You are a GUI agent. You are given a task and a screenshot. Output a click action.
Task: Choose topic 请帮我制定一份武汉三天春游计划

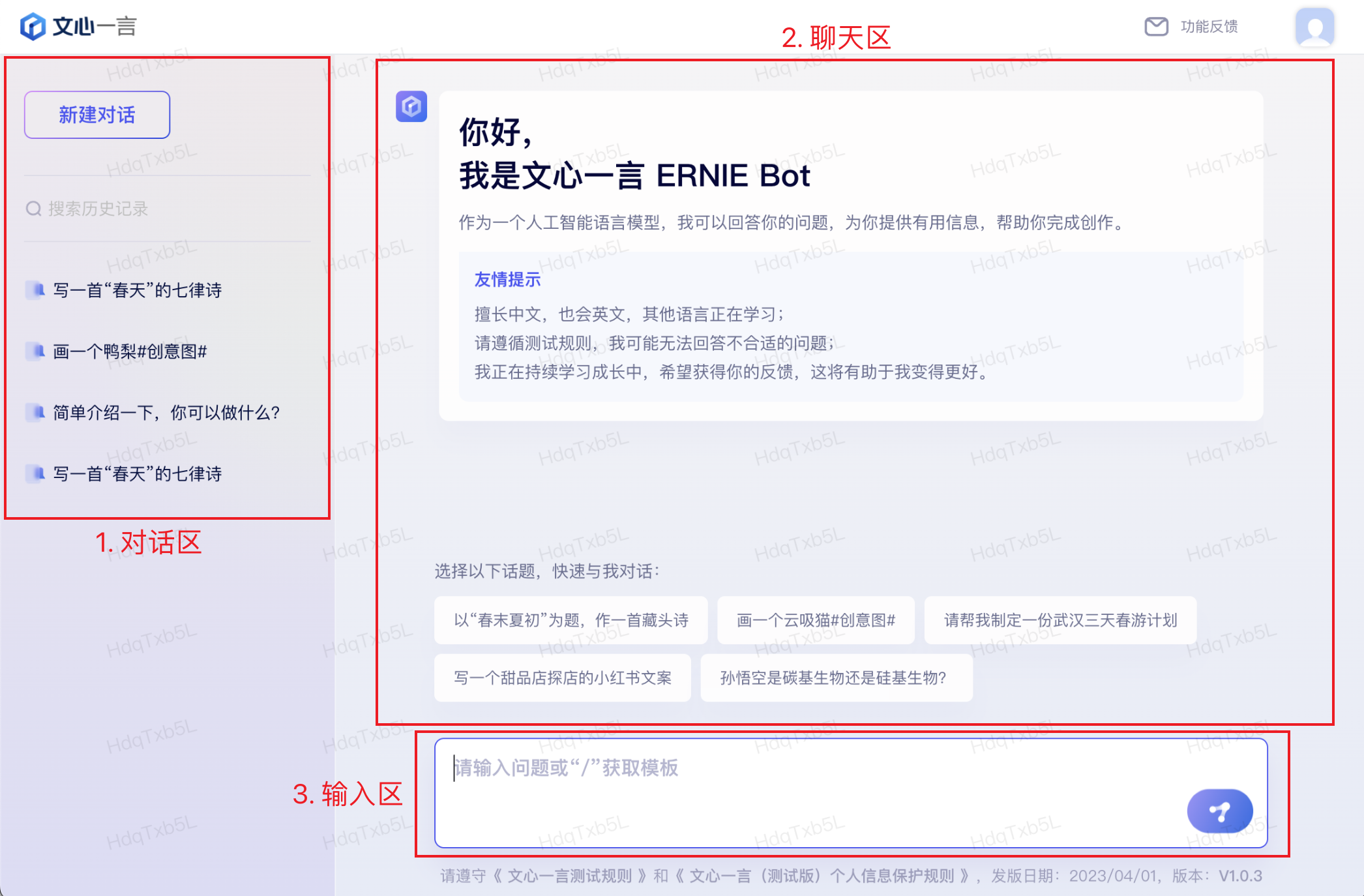pos(1060,620)
